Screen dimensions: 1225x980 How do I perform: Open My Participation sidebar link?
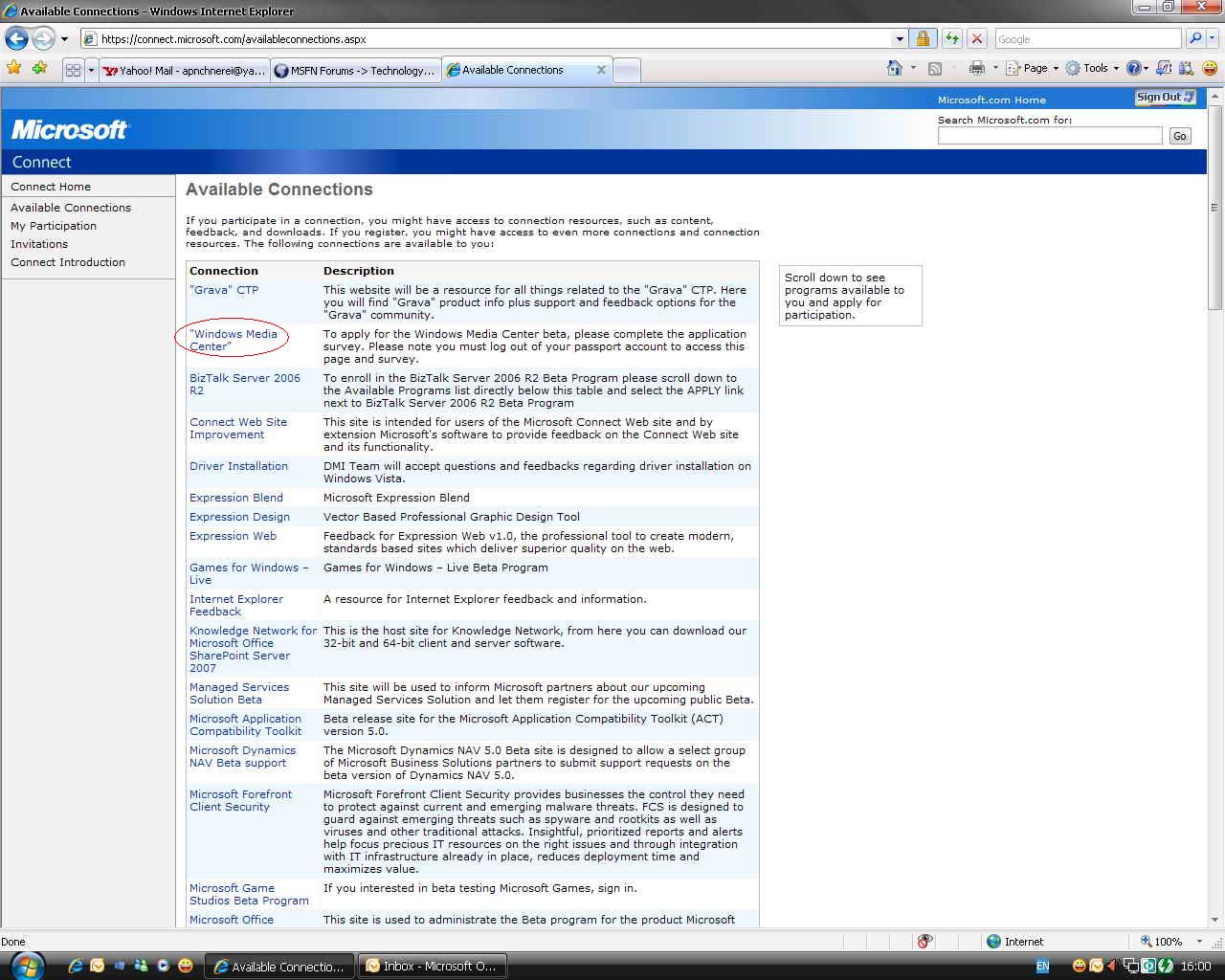pos(54,226)
